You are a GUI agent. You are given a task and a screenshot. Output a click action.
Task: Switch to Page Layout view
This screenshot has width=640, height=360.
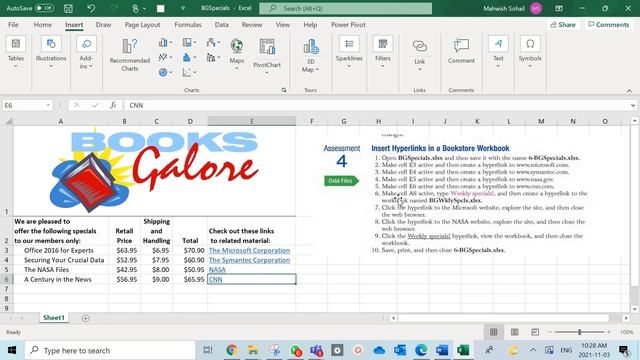tap(515, 332)
